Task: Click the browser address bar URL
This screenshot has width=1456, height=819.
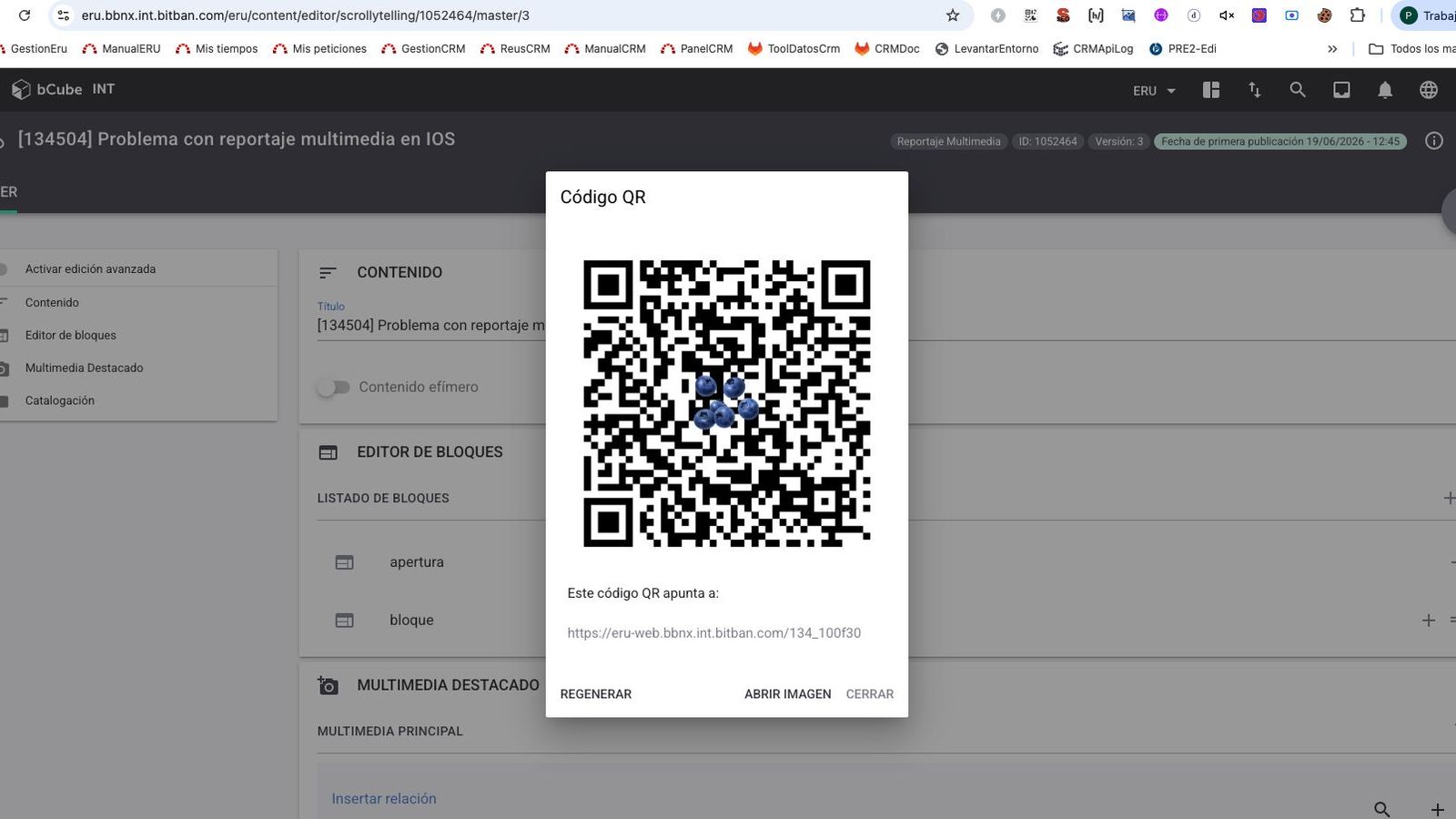Action: (x=305, y=15)
